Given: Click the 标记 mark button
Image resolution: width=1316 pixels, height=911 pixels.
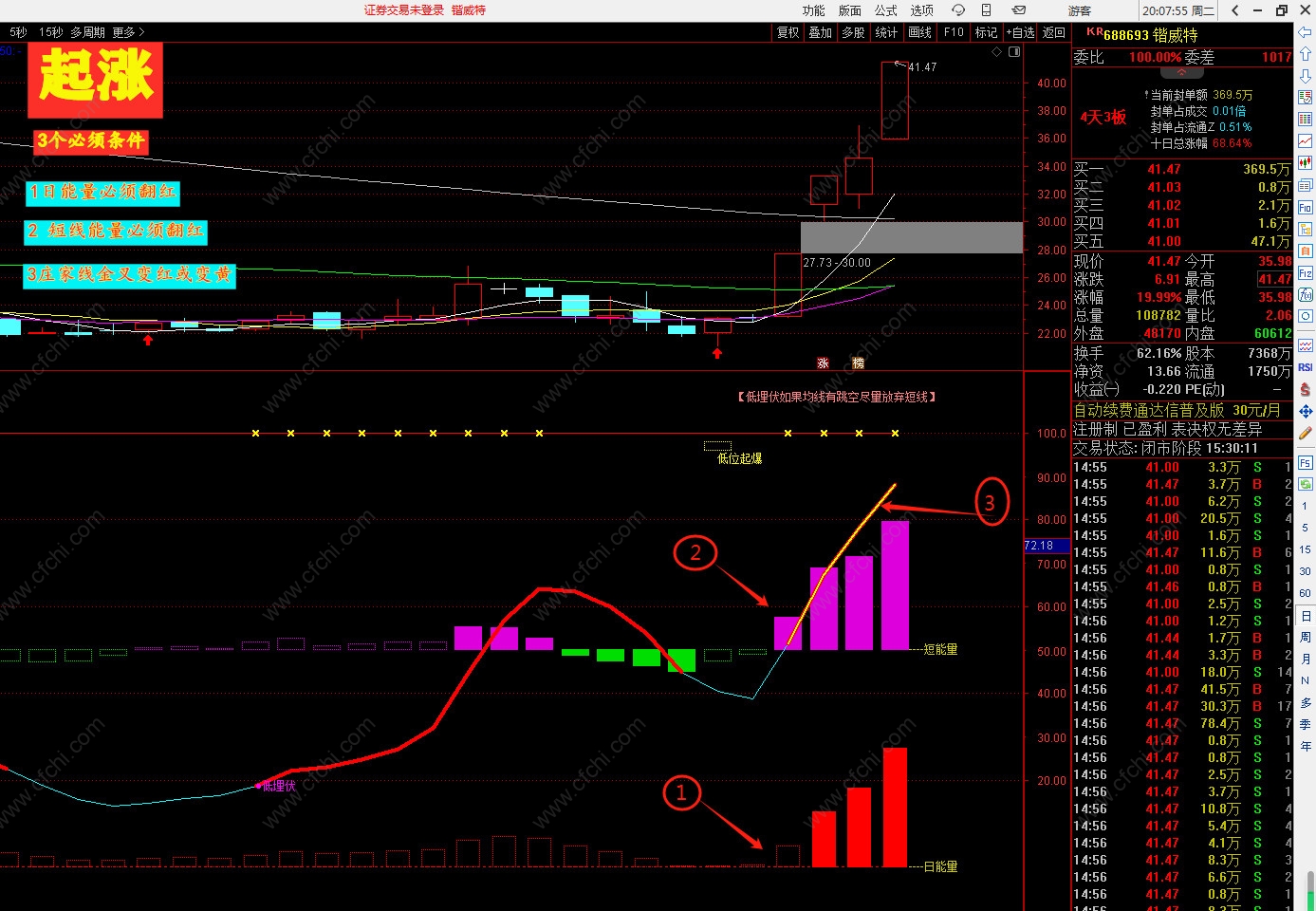Looking at the screenshot, I should click(986, 32).
